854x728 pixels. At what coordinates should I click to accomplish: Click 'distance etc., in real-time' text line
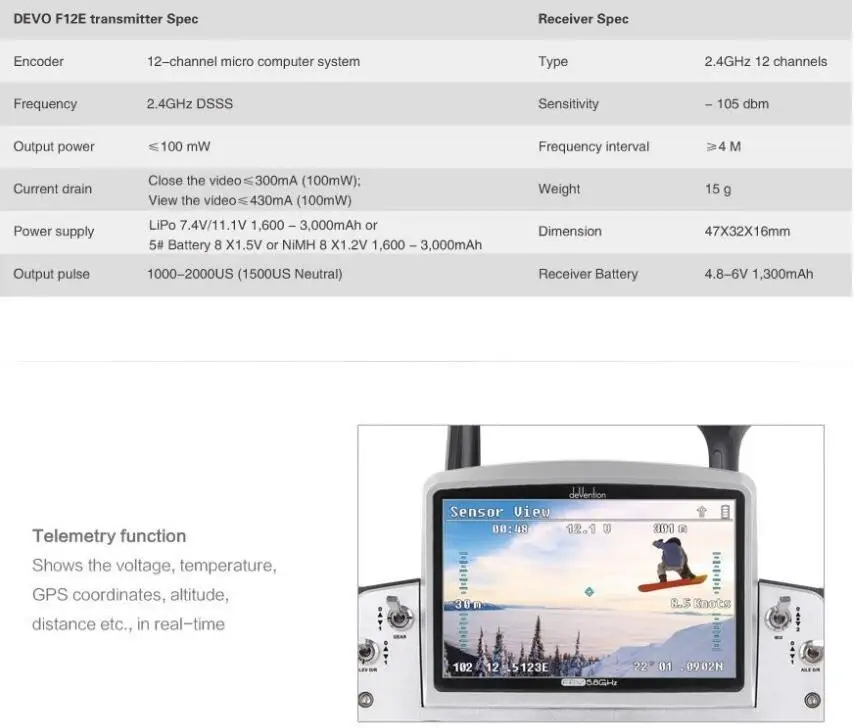click(128, 624)
